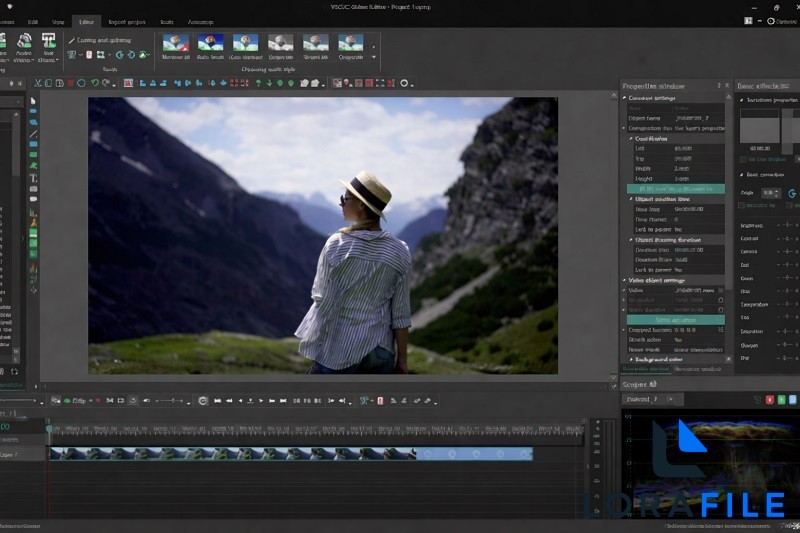Toggle the green channel in Scopes
The width and height of the screenshot is (800, 533).
781,399
